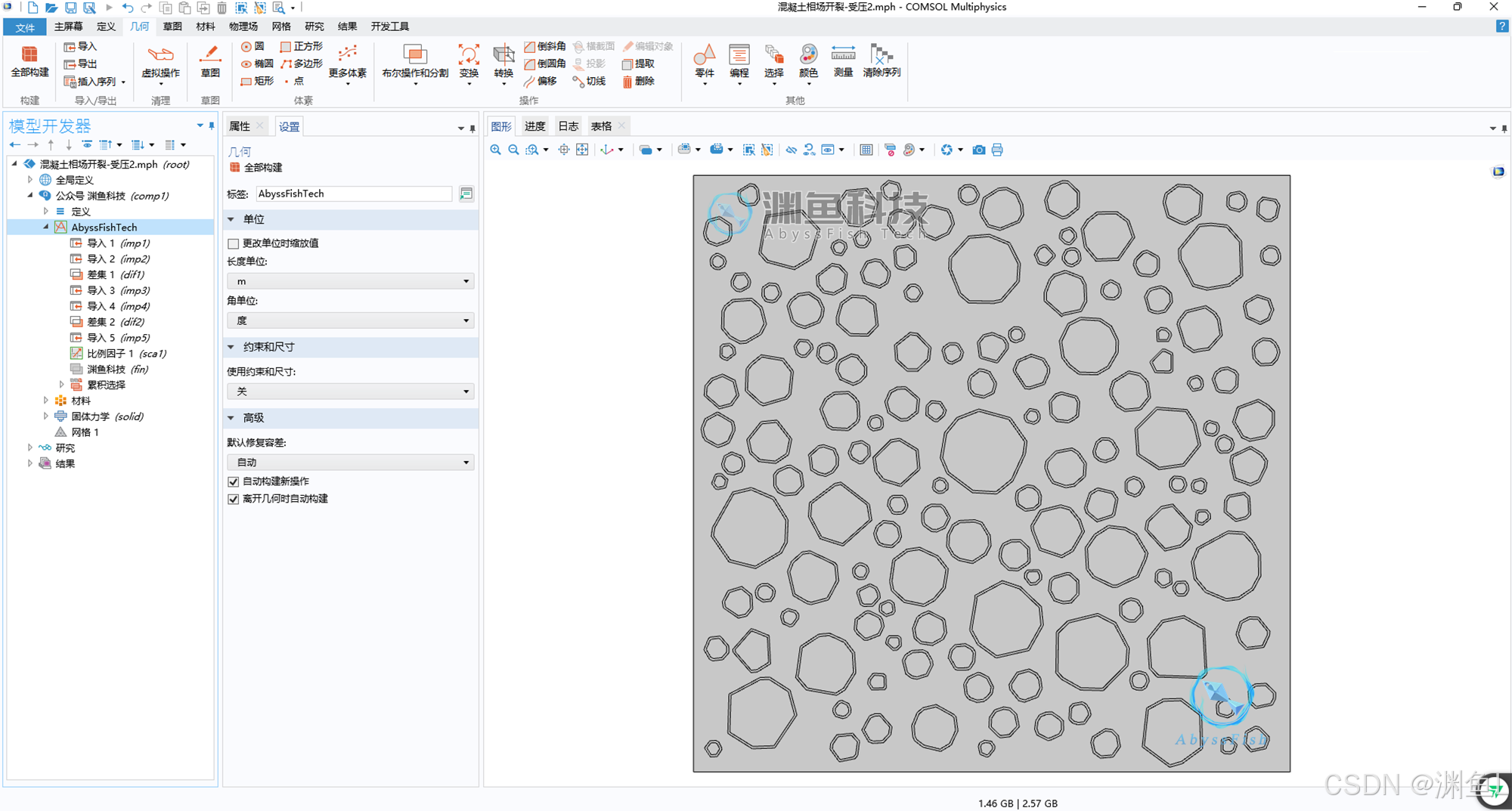Click undo in quick access toolbar
This screenshot has width=1512, height=811.
point(127,8)
